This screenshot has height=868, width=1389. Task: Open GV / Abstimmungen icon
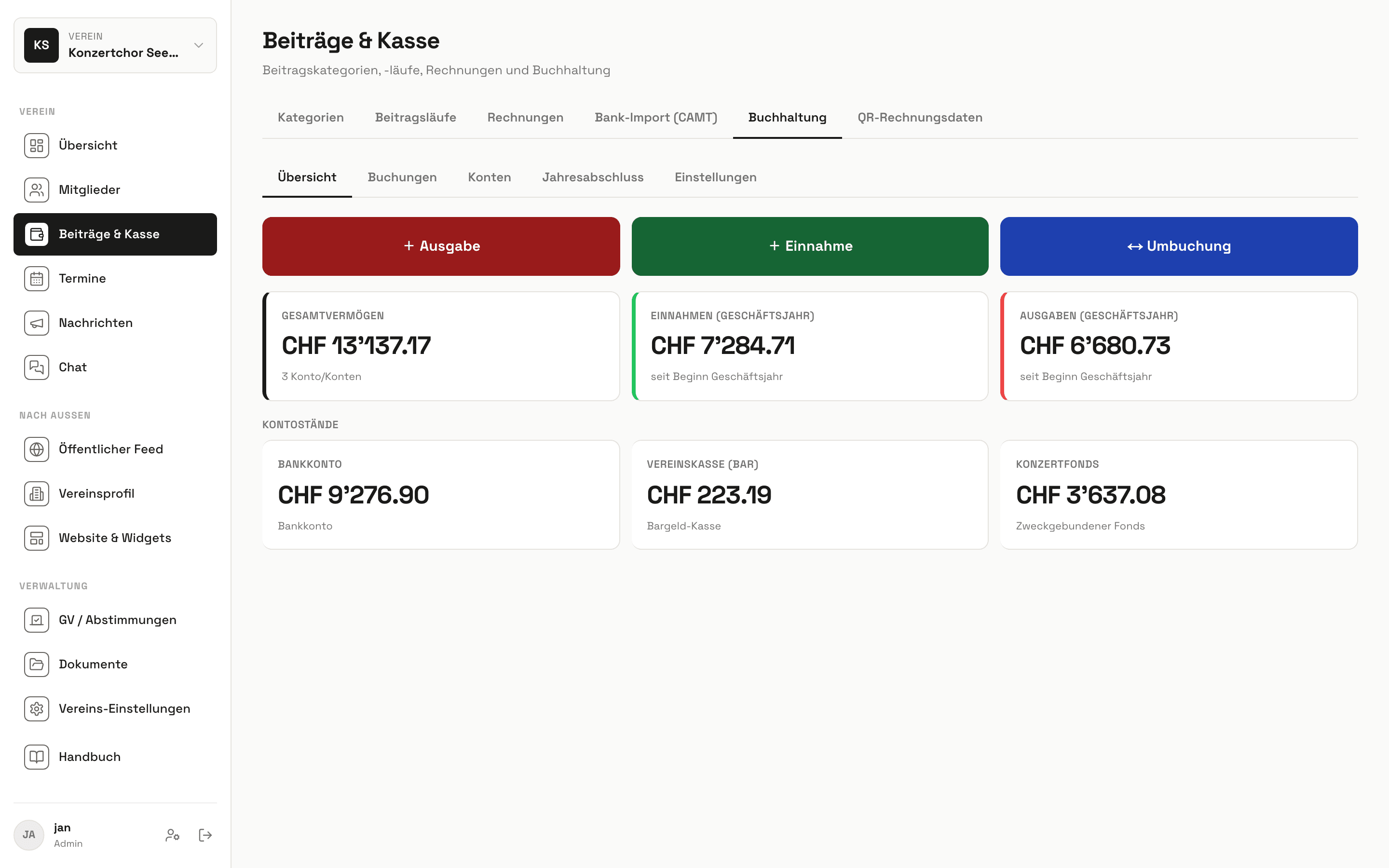37,621
